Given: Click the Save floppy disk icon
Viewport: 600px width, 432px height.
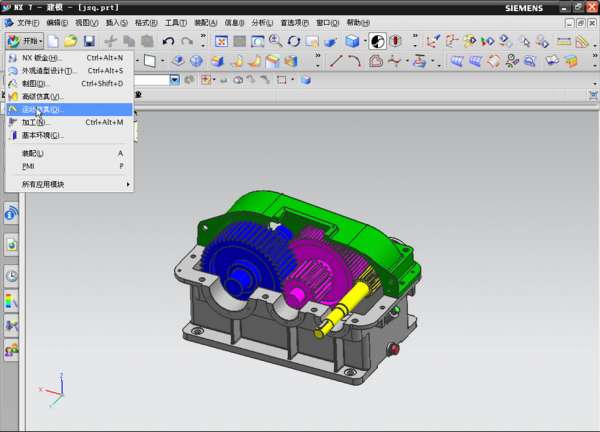Looking at the screenshot, I should pyautogui.click(x=89, y=41).
